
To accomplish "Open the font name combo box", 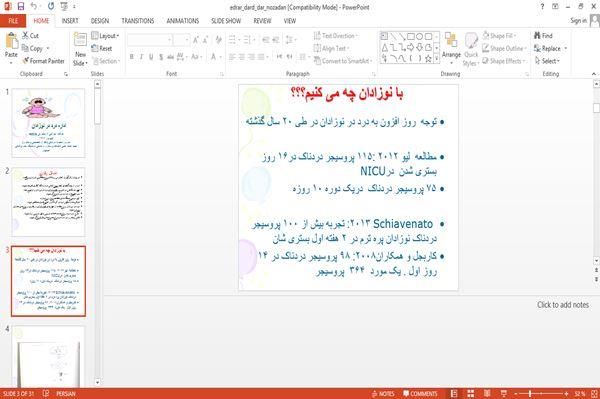I will tap(150, 39).
